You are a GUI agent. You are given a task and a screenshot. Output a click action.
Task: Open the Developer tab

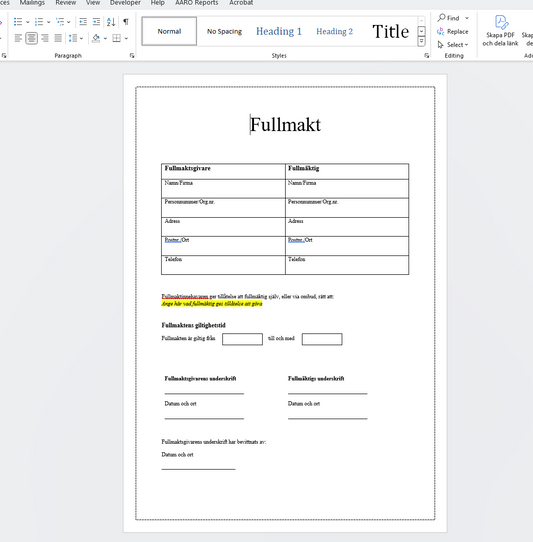[125, 3]
